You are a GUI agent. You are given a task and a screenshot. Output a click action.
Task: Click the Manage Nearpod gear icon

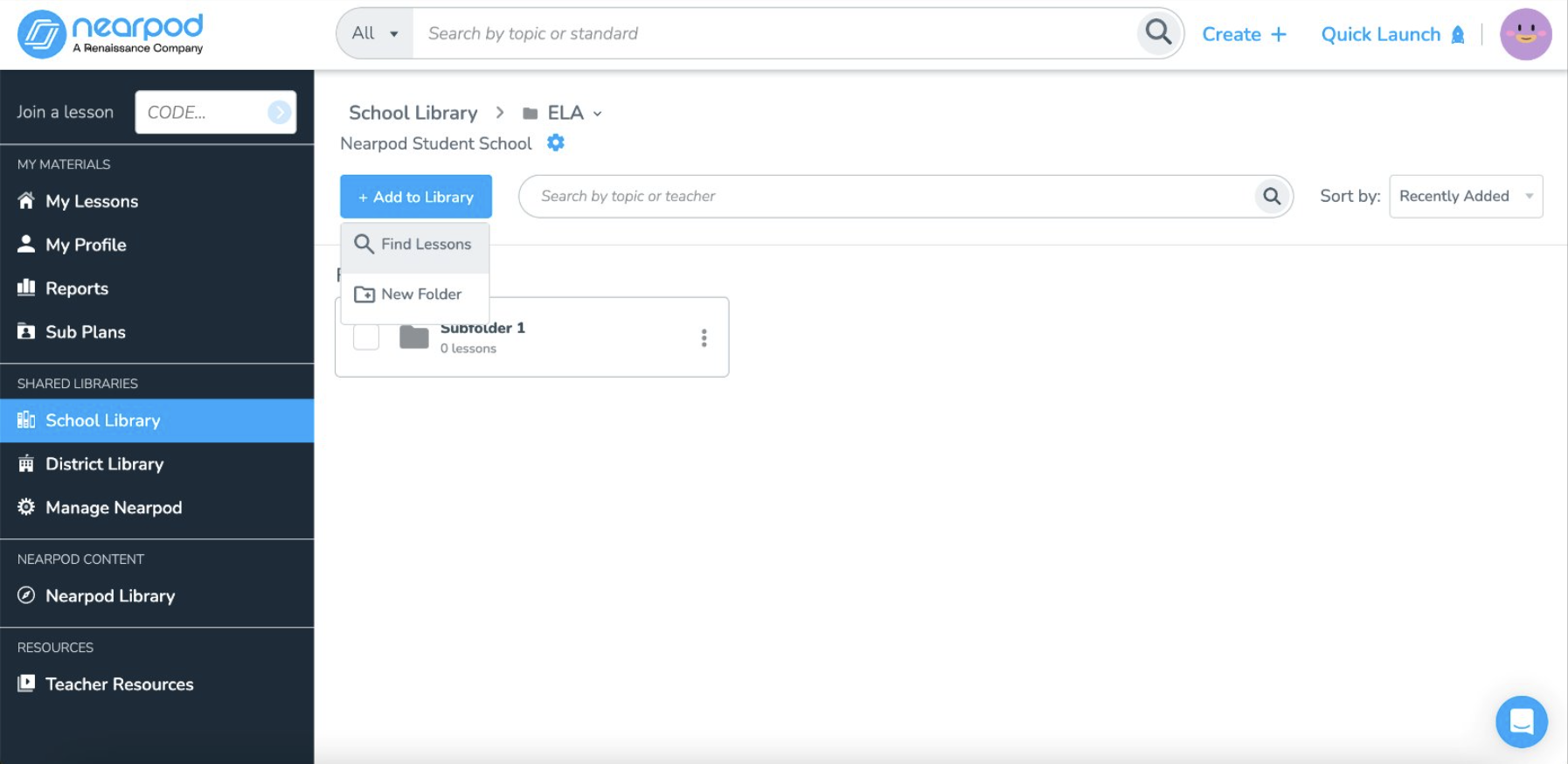click(26, 507)
